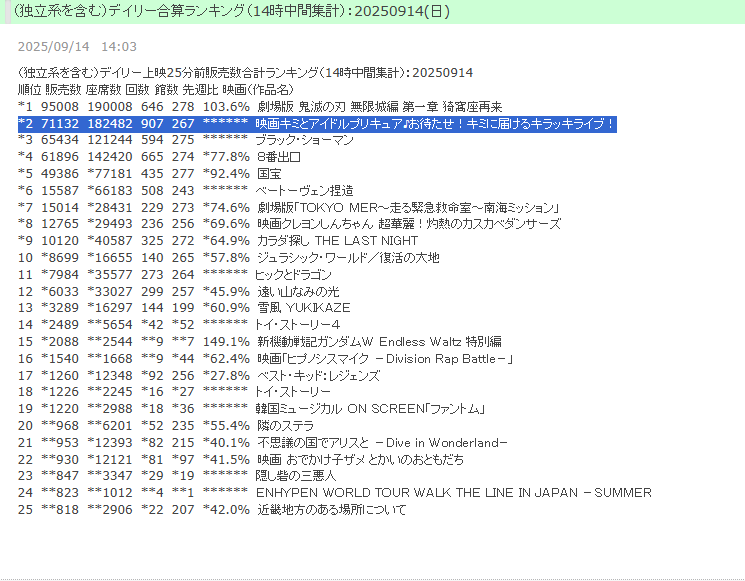
Task: Click the *27.8% value in ベスト・キッド row
Action: coord(226,376)
